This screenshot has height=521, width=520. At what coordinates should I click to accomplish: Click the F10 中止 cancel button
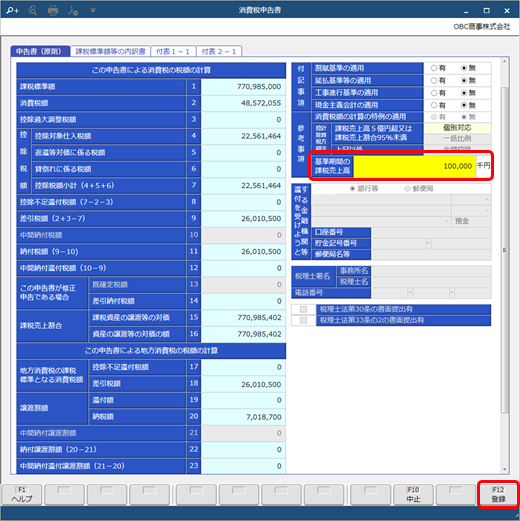[413, 495]
